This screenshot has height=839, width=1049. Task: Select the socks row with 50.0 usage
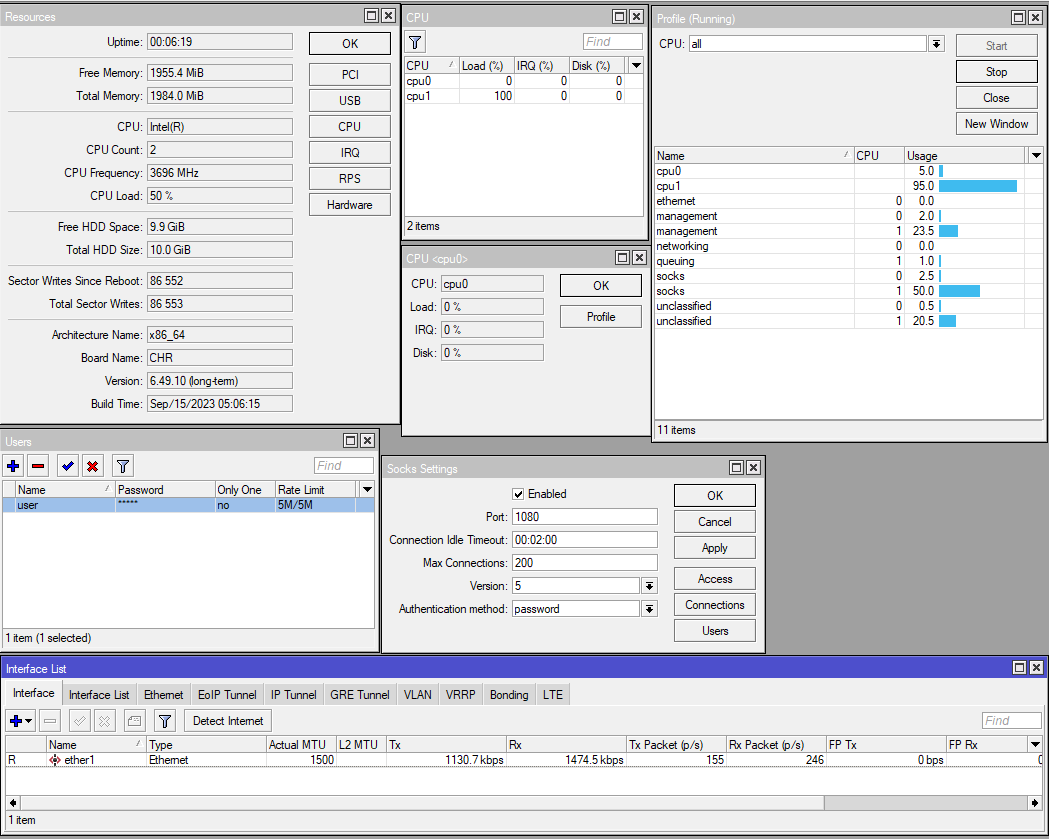pyautogui.click(x=848, y=291)
